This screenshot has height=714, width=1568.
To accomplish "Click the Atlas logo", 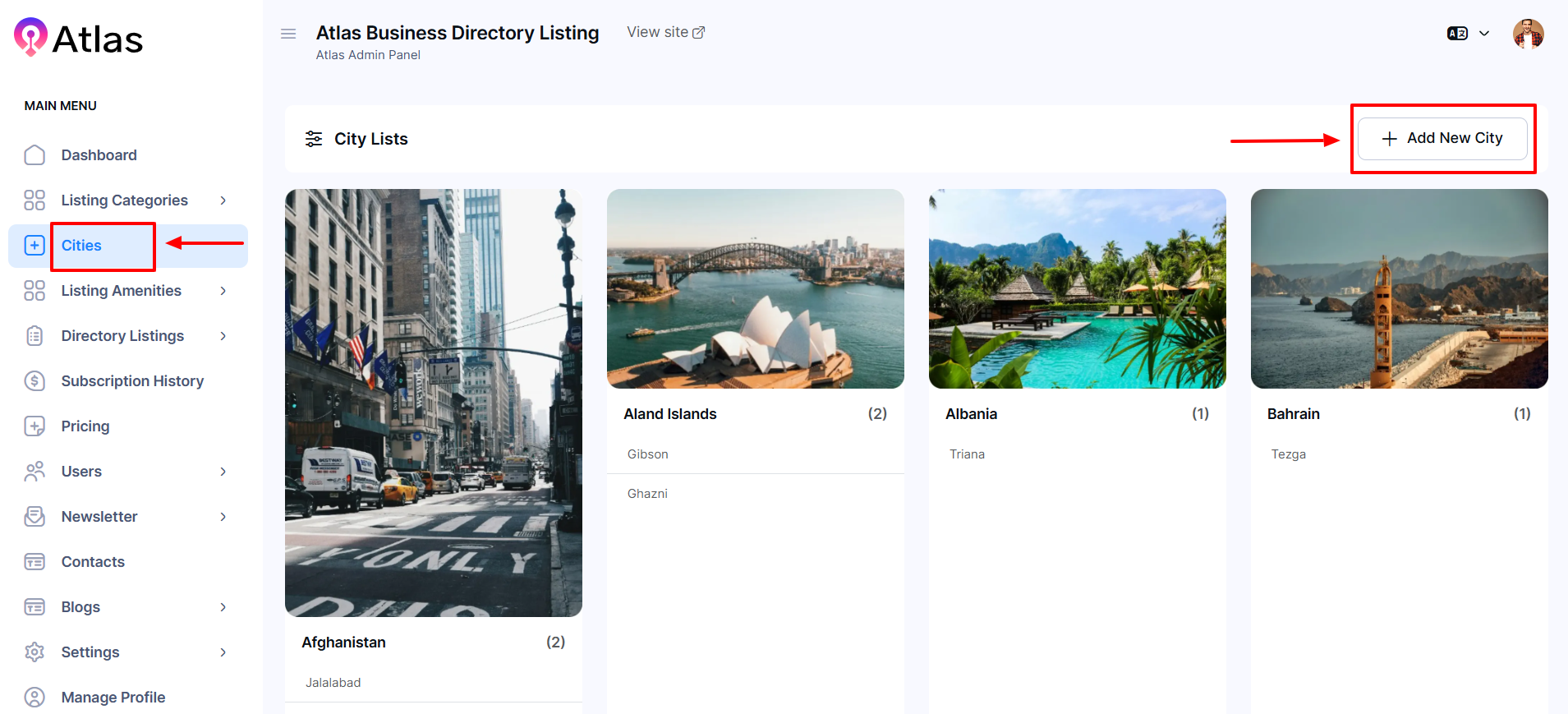I will coord(79,38).
